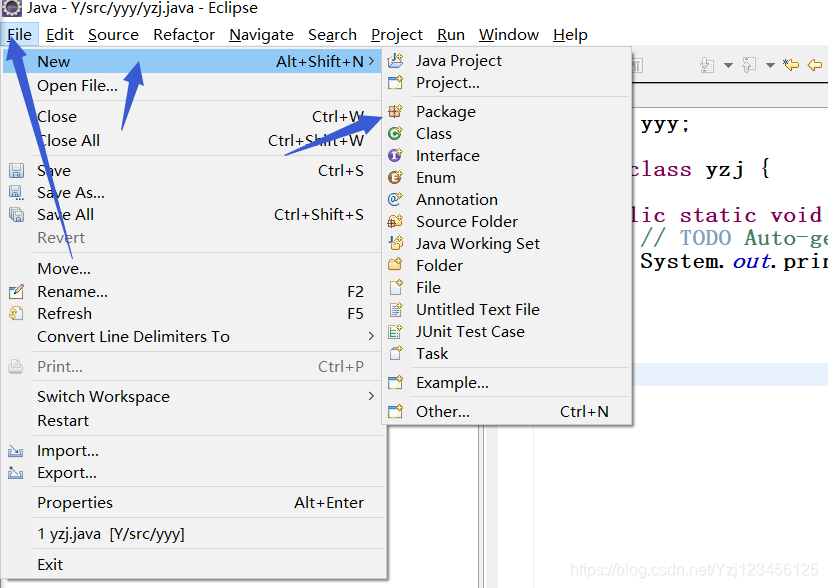Select the Print... menu entry
Screen dimensions: 828x588
[x=193, y=366]
